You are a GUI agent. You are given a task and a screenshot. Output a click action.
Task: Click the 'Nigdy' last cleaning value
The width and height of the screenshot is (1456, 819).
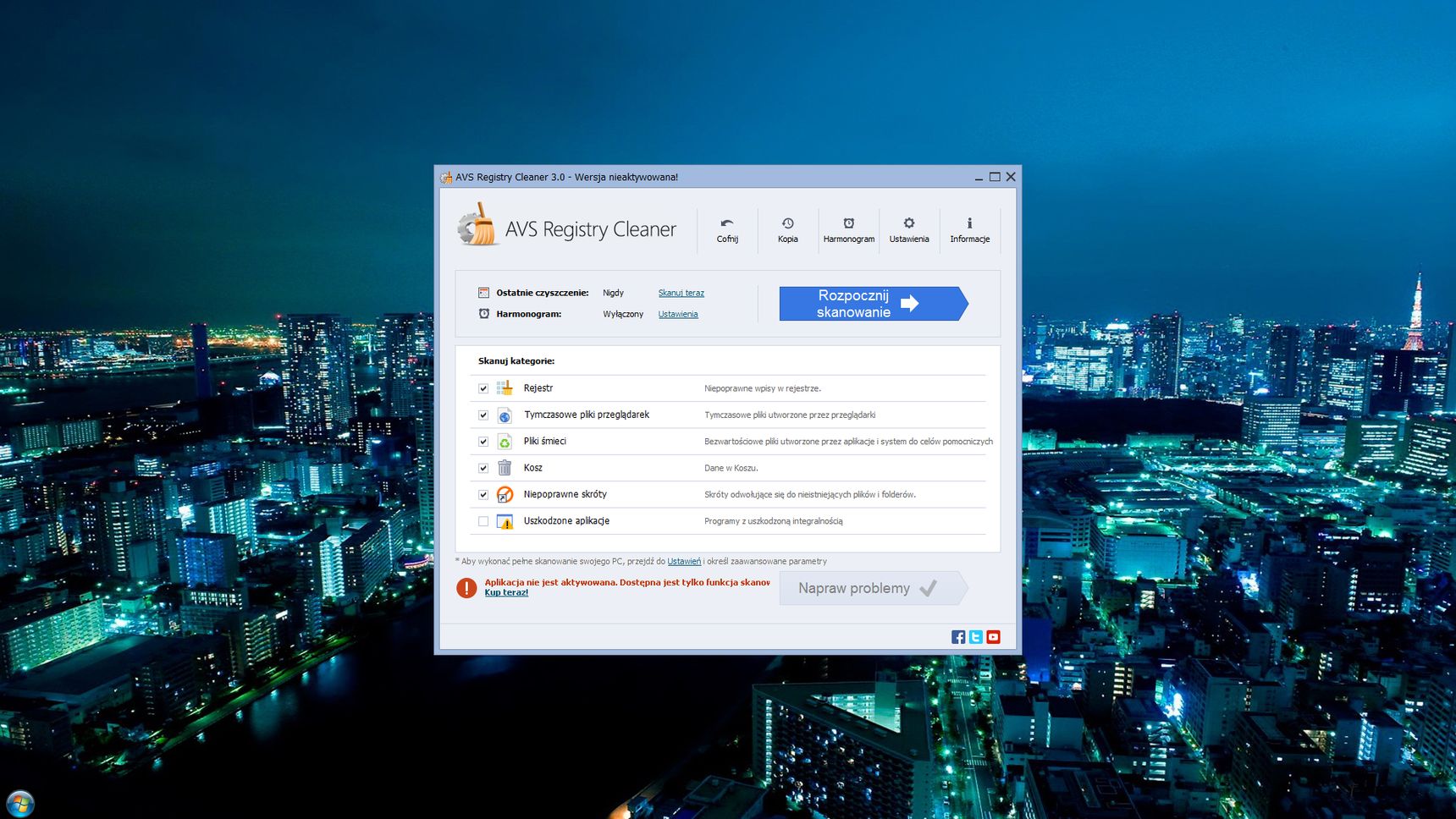coord(613,293)
